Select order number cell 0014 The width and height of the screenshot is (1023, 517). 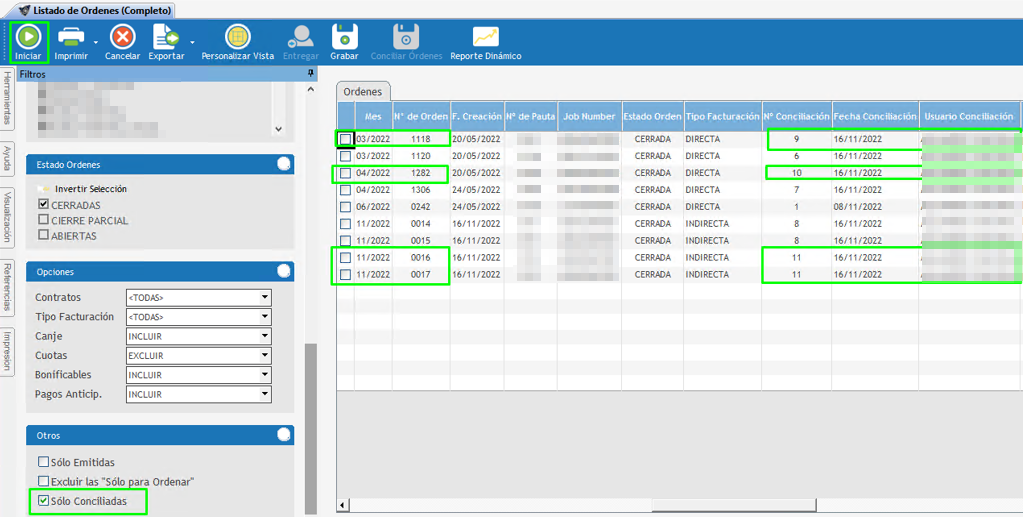click(421, 224)
